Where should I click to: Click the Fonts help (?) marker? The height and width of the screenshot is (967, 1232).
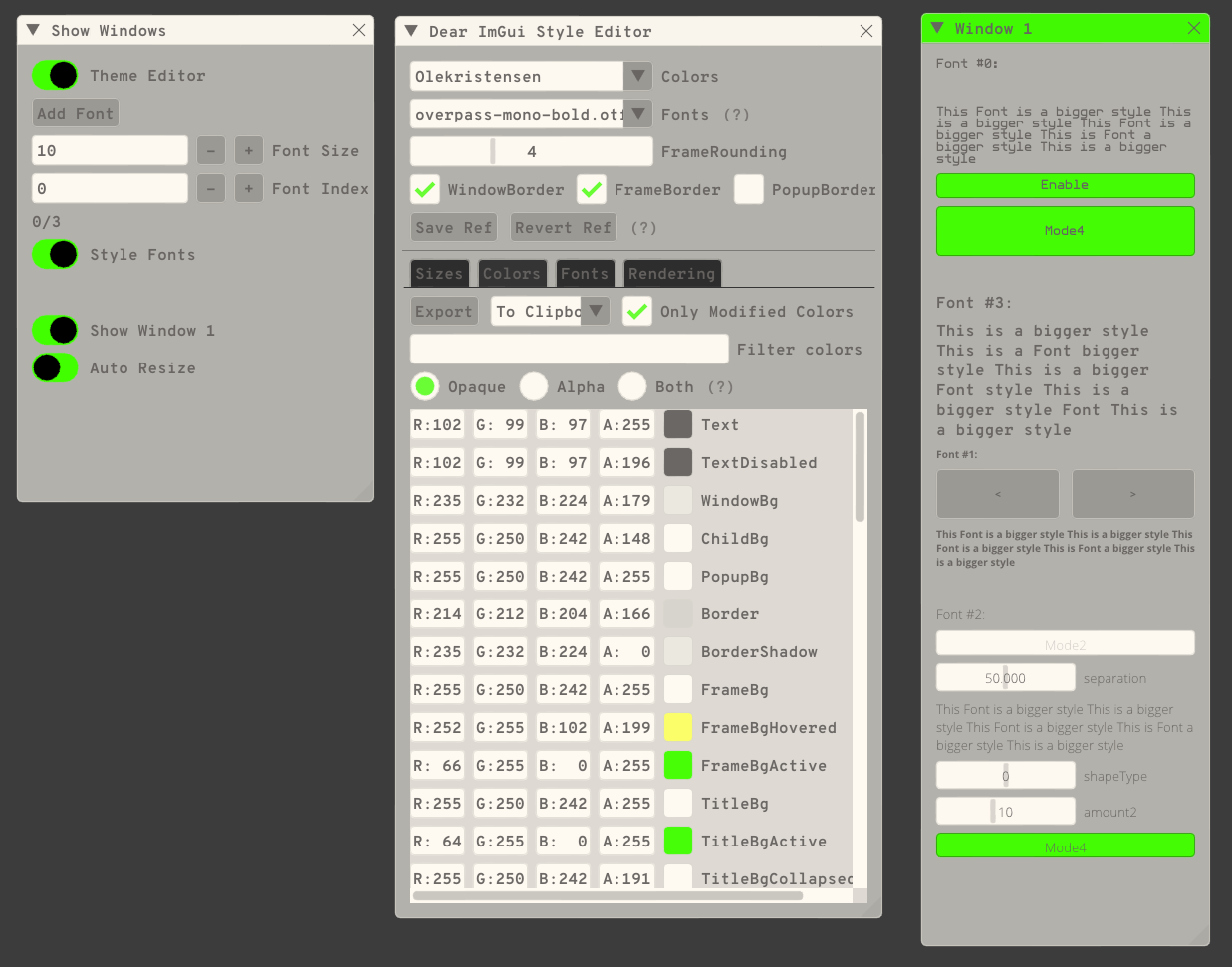736,114
